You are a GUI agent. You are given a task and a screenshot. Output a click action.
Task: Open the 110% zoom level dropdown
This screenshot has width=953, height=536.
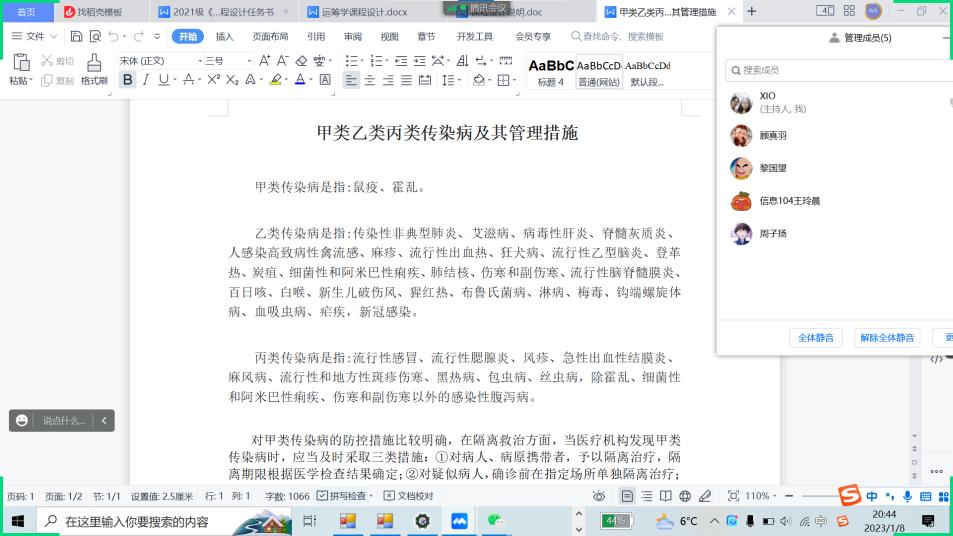tap(762, 496)
